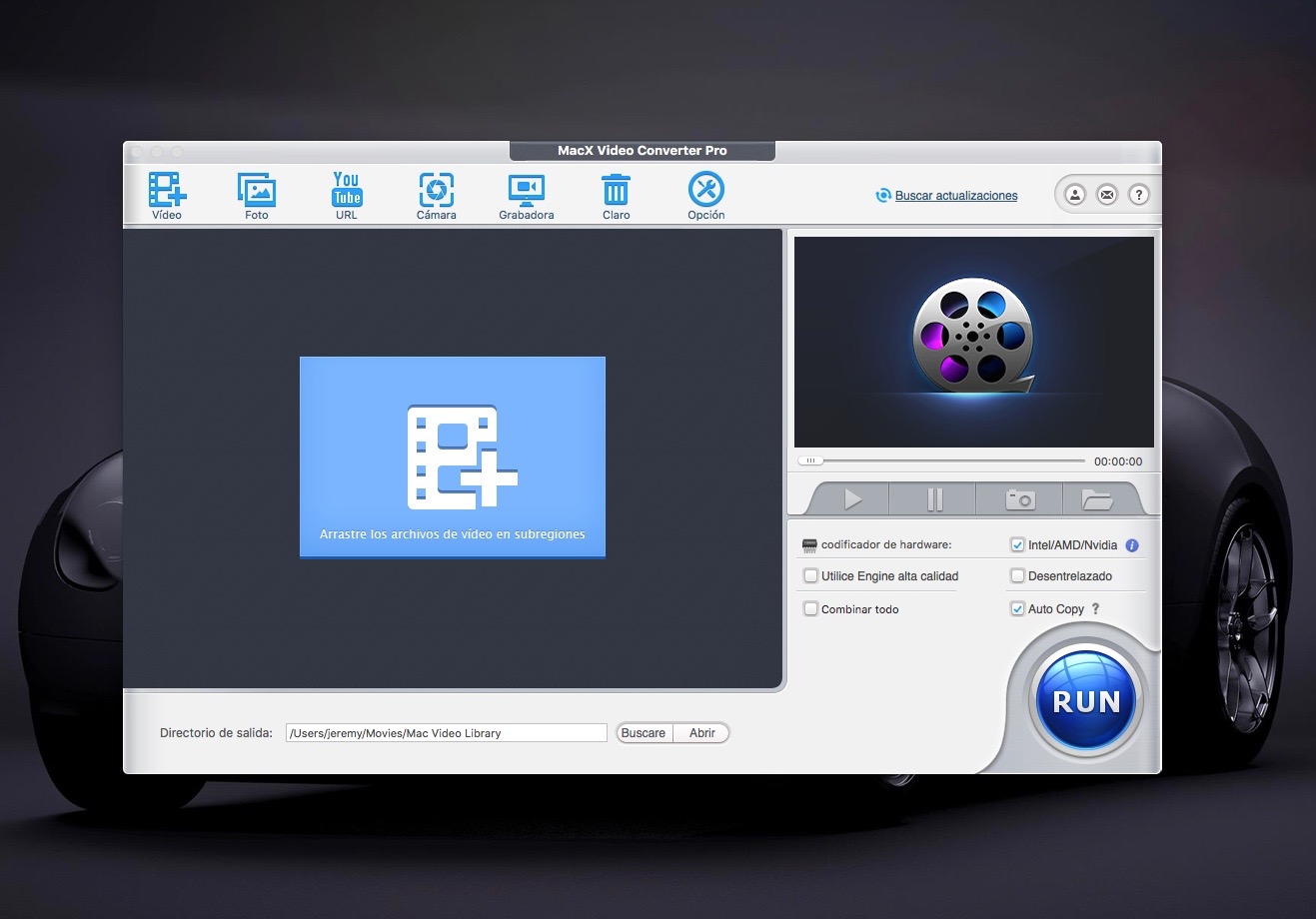
Task: Open the user account icon
Action: tap(1074, 195)
